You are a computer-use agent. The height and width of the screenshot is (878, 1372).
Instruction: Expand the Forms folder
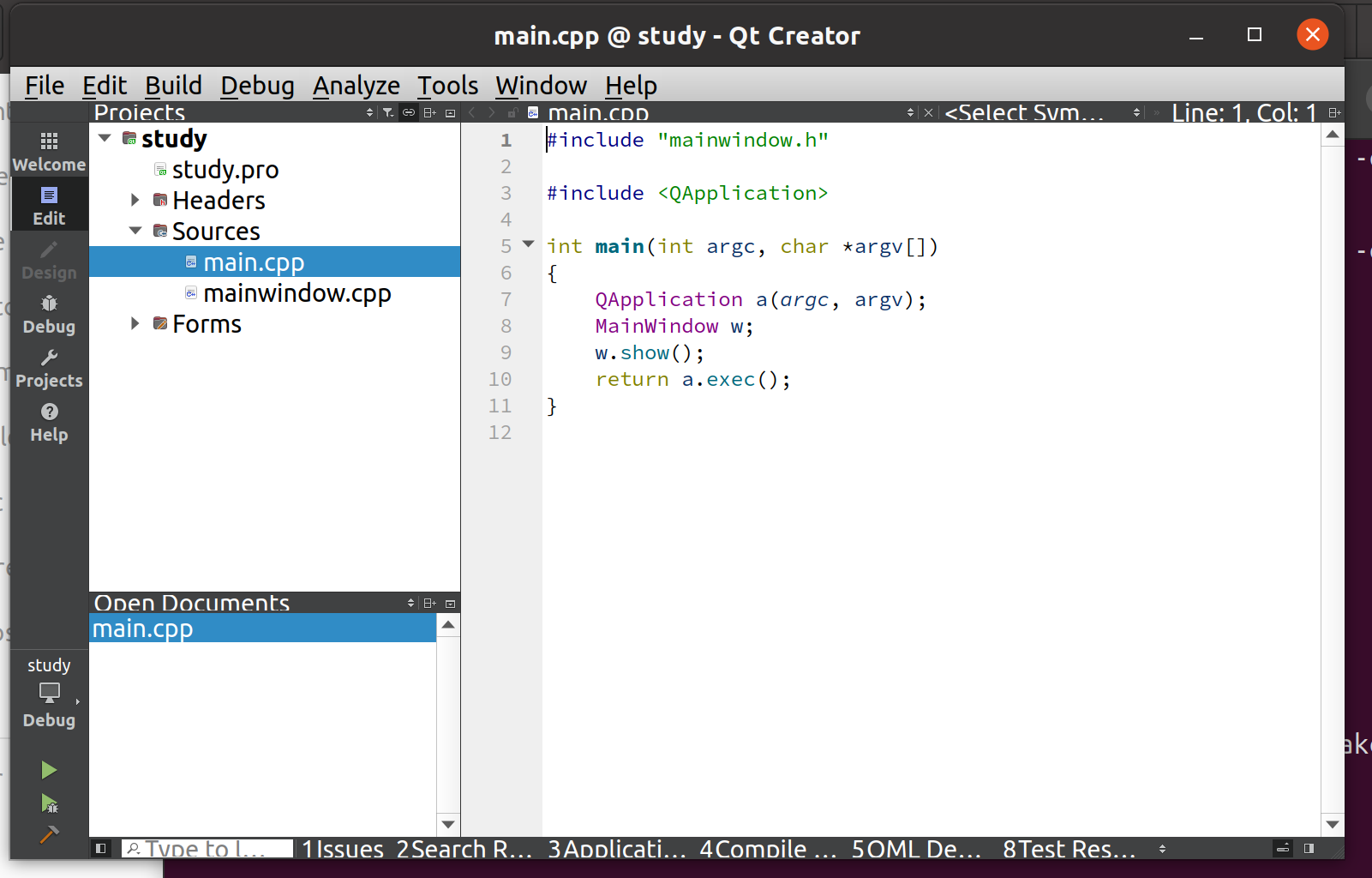135,323
